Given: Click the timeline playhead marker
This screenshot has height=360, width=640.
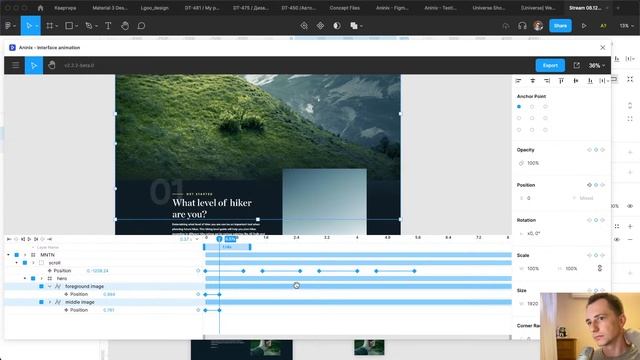Looking at the screenshot, I should (219, 239).
